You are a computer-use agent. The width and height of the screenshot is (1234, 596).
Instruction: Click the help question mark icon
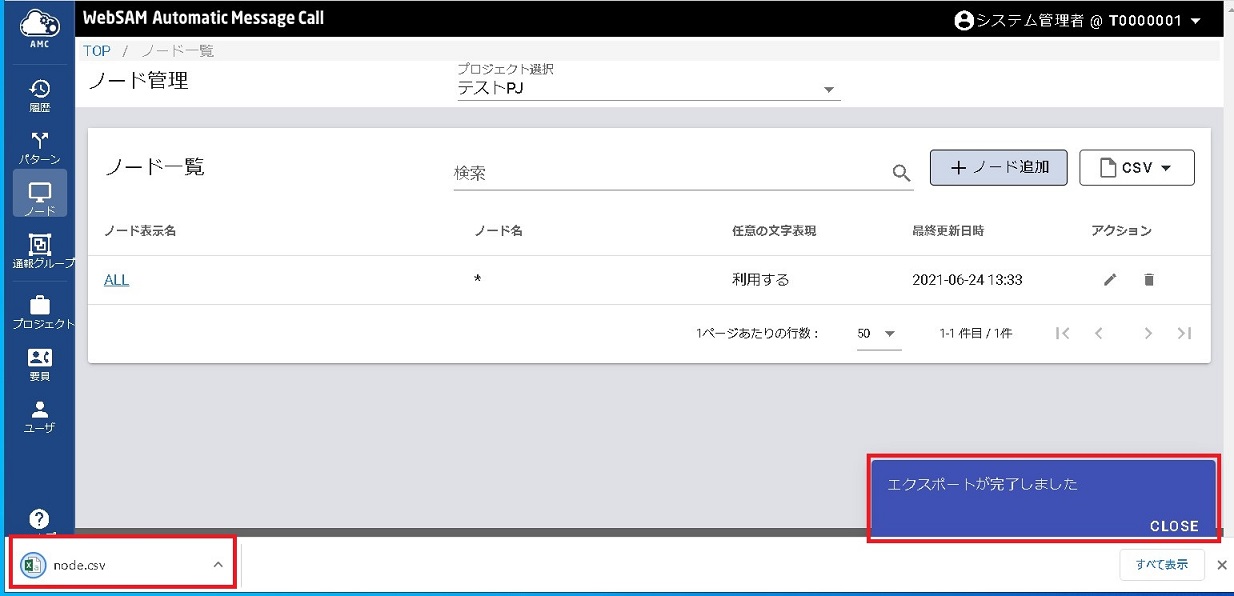coord(40,519)
